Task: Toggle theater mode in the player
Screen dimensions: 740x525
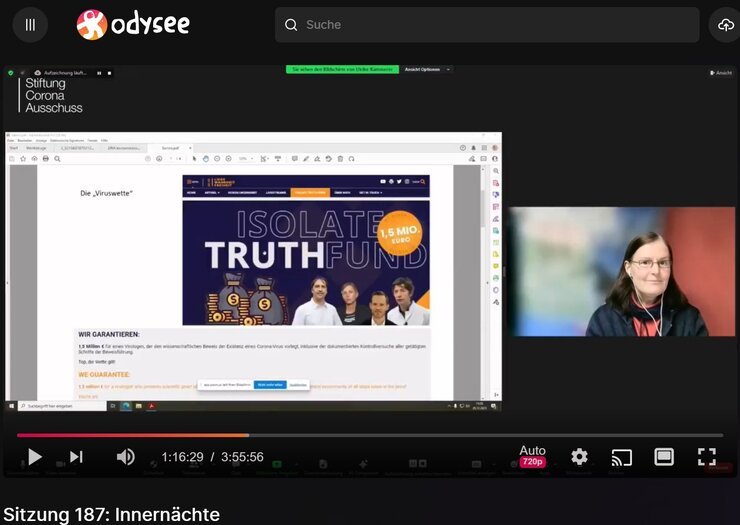Action: pos(664,457)
